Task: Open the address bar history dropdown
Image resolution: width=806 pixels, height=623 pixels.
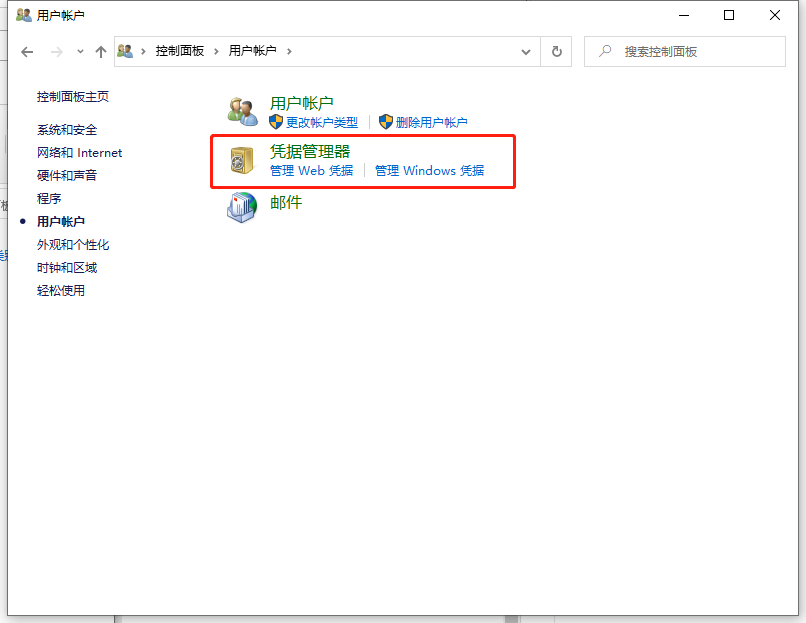Action: pos(524,51)
